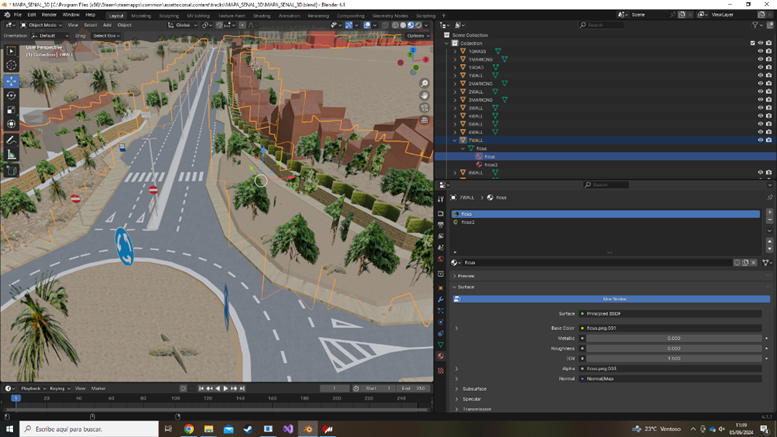
Task: Hide the 1ROAD object in viewport
Action: click(x=760, y=67)
